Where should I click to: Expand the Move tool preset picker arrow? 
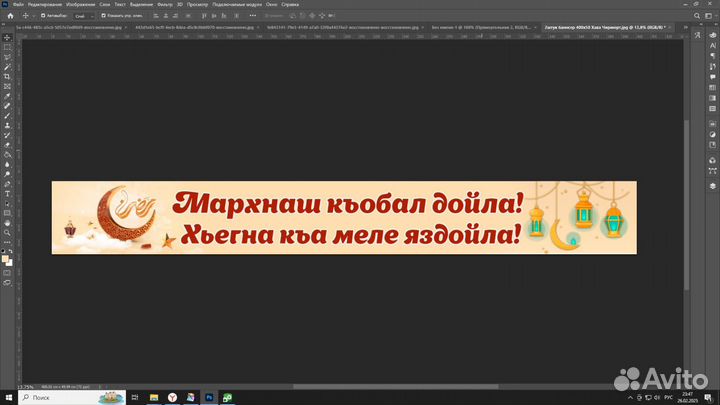[x=34, y=16]
